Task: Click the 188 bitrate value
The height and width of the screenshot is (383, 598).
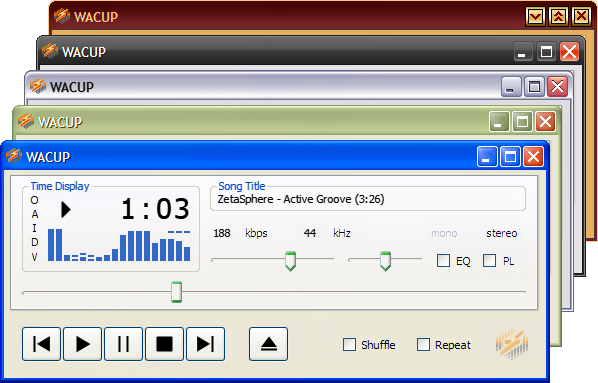Action: [x=222, y=233]
